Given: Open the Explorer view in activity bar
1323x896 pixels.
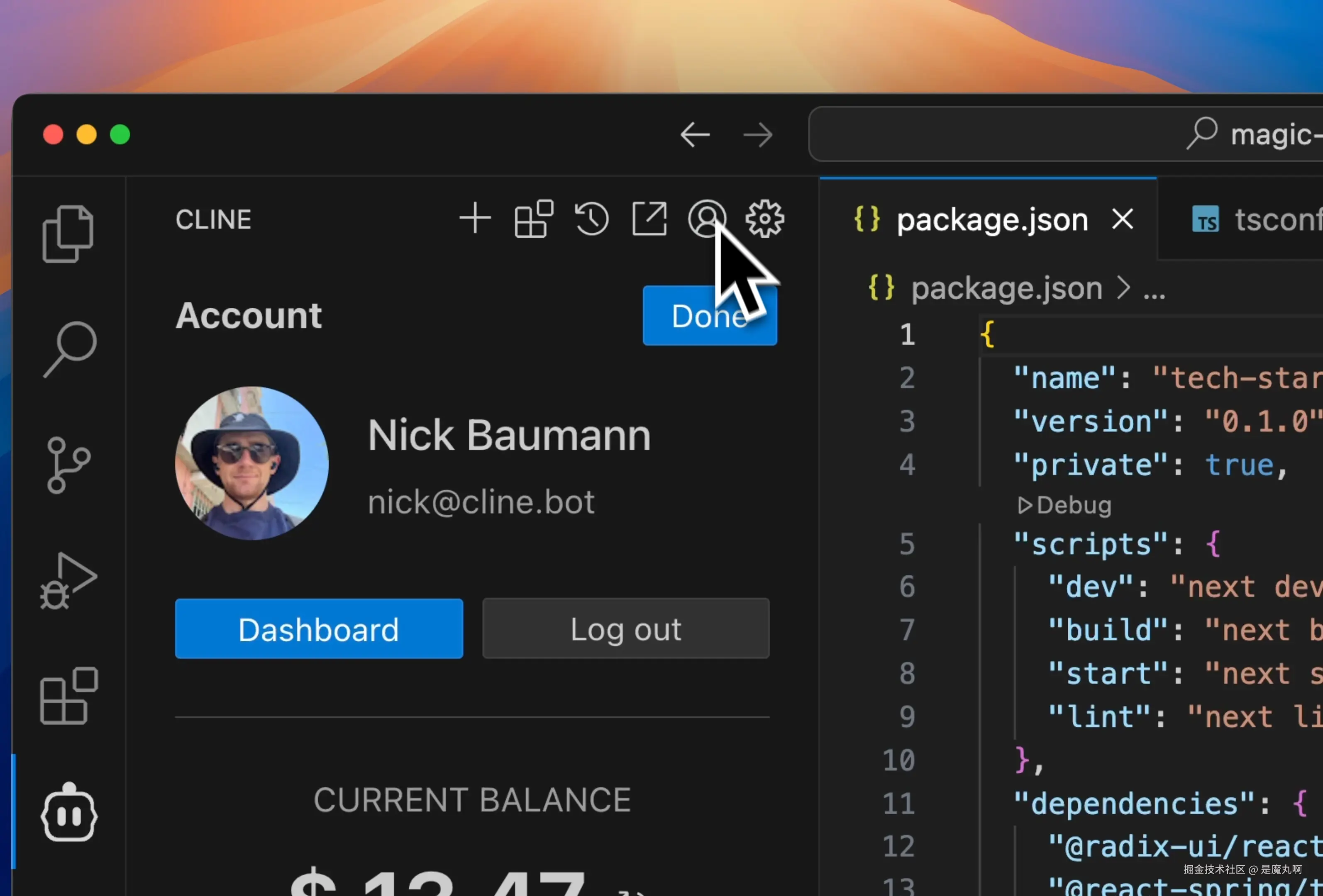Looking at the screenshot, I should click(x=68, y=233).
